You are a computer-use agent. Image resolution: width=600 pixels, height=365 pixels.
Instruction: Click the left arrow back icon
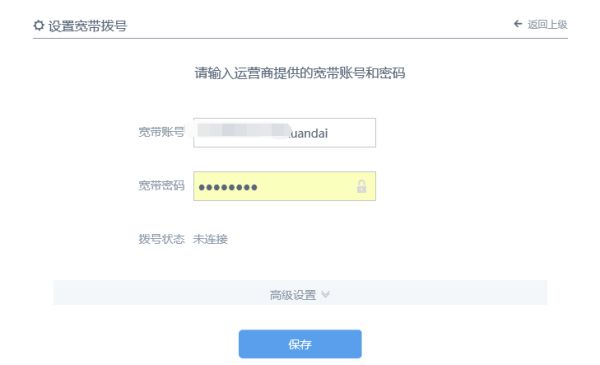click(518, 24)
